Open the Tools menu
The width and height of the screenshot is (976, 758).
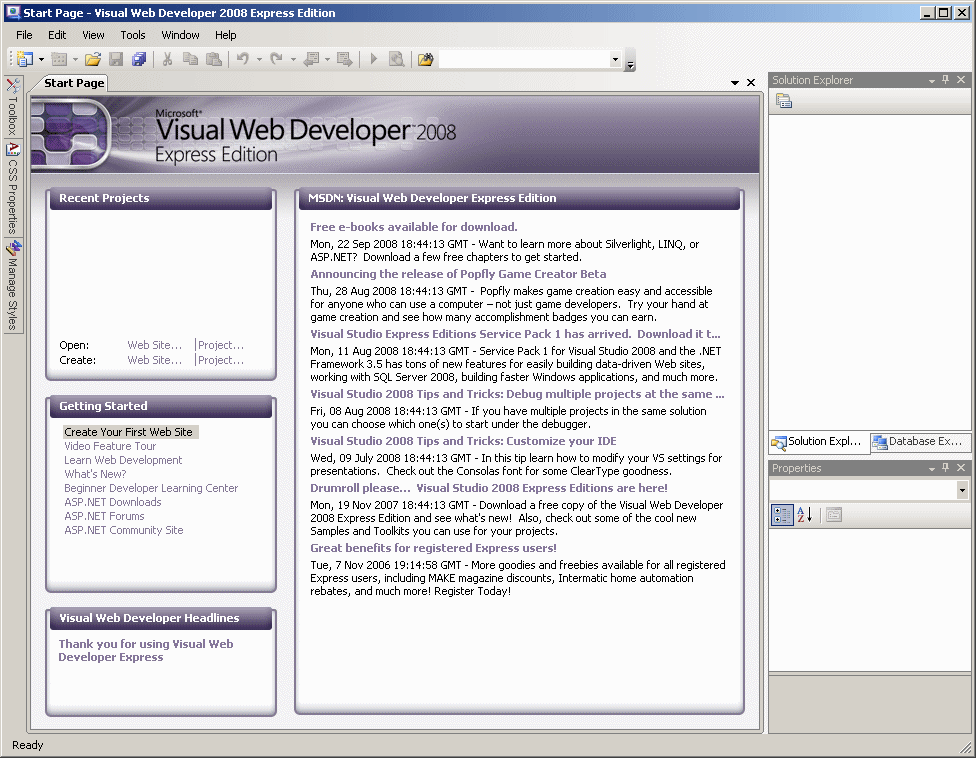pos(133,35)
